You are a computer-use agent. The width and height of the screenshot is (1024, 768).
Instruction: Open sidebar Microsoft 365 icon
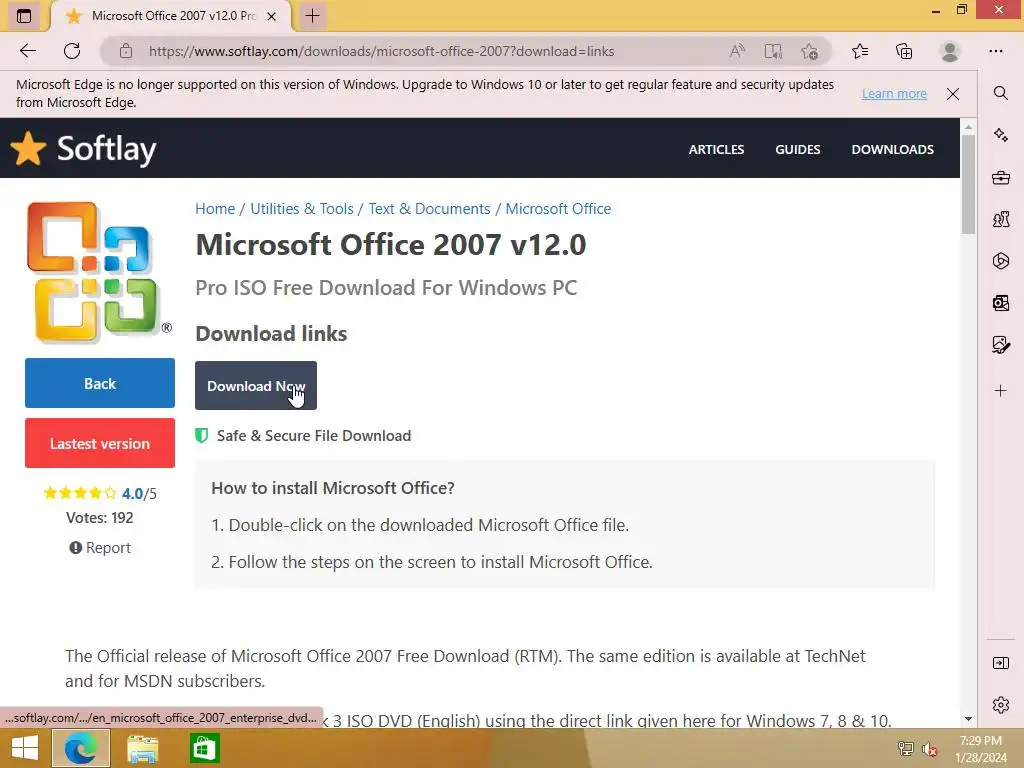[1000, 261]
